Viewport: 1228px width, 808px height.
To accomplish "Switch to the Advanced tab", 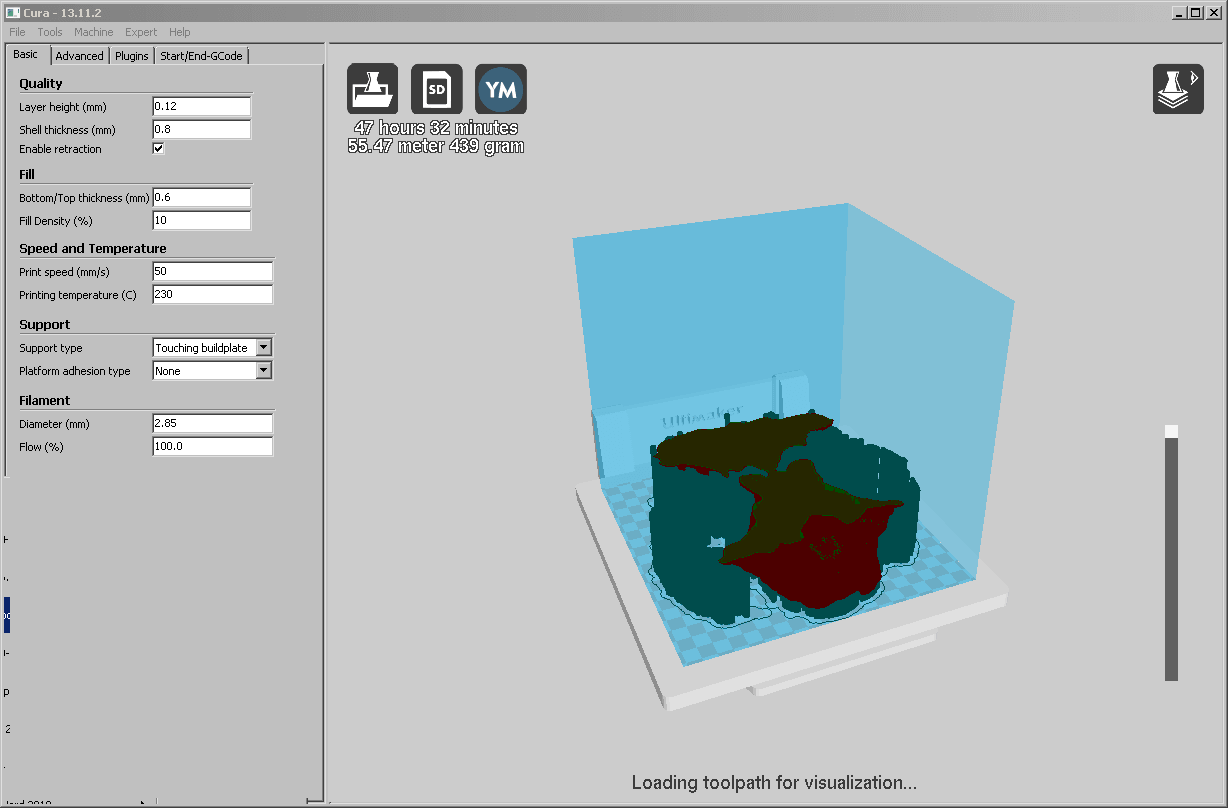I will click(79, 56).
